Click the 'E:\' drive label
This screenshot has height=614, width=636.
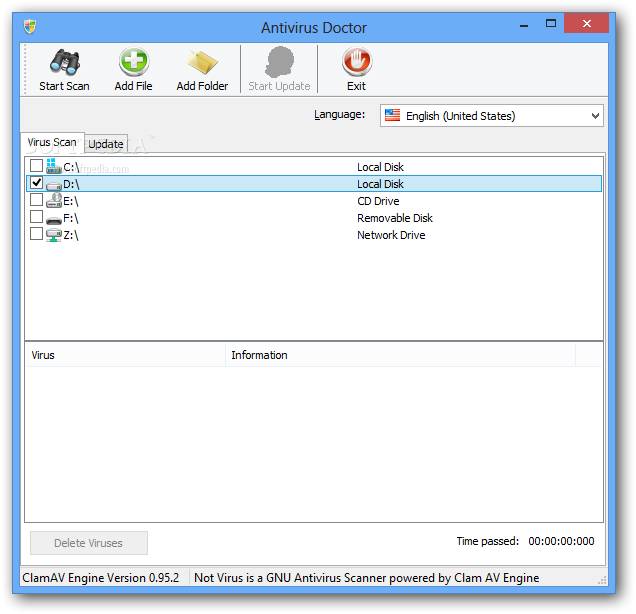pyautogui.click(x=71, y=201)
